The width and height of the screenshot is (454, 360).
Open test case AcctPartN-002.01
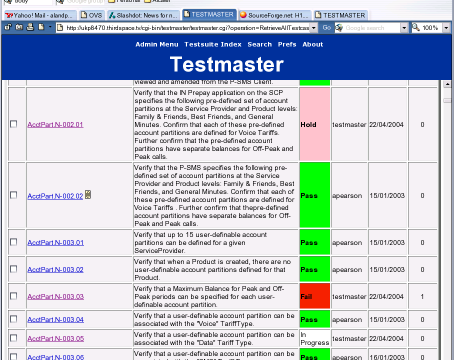click(x=55, y=125)
